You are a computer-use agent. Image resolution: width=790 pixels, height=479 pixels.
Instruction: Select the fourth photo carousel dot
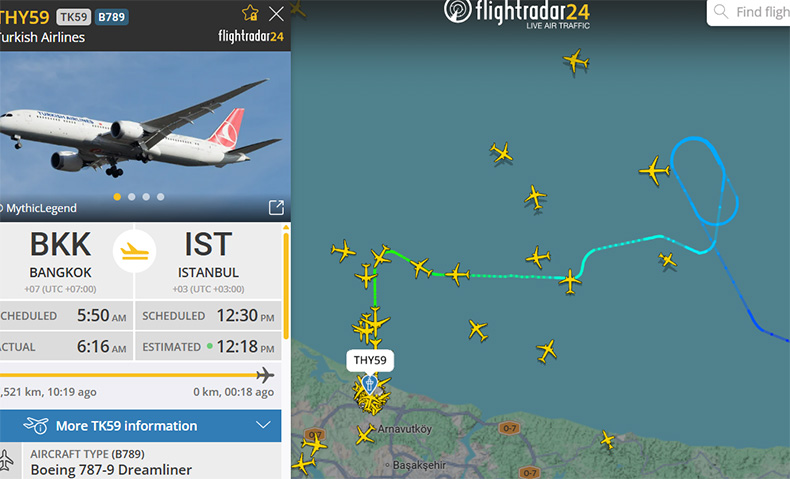pos(161,197)
